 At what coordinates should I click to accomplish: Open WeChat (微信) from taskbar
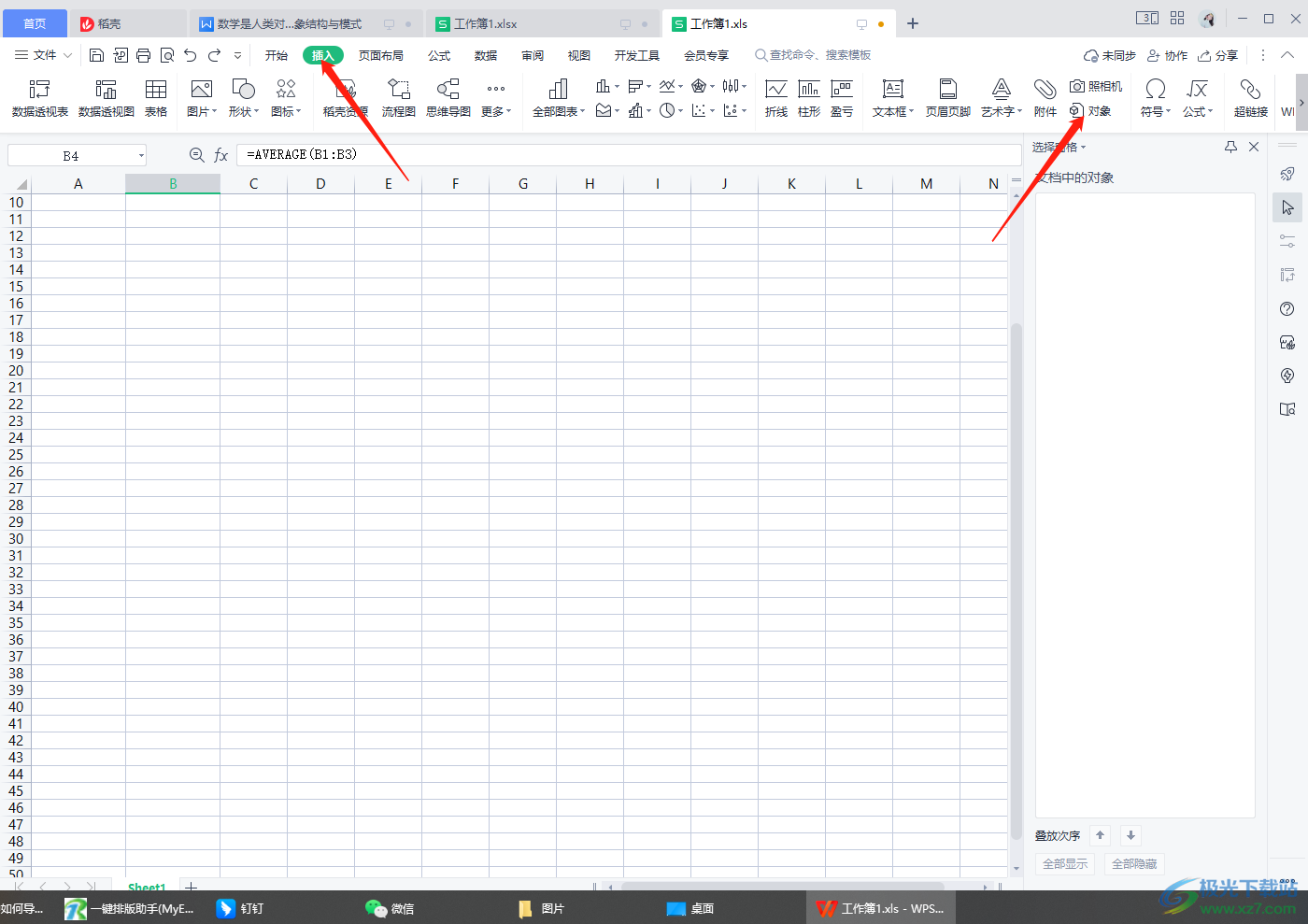coord(391,908)
